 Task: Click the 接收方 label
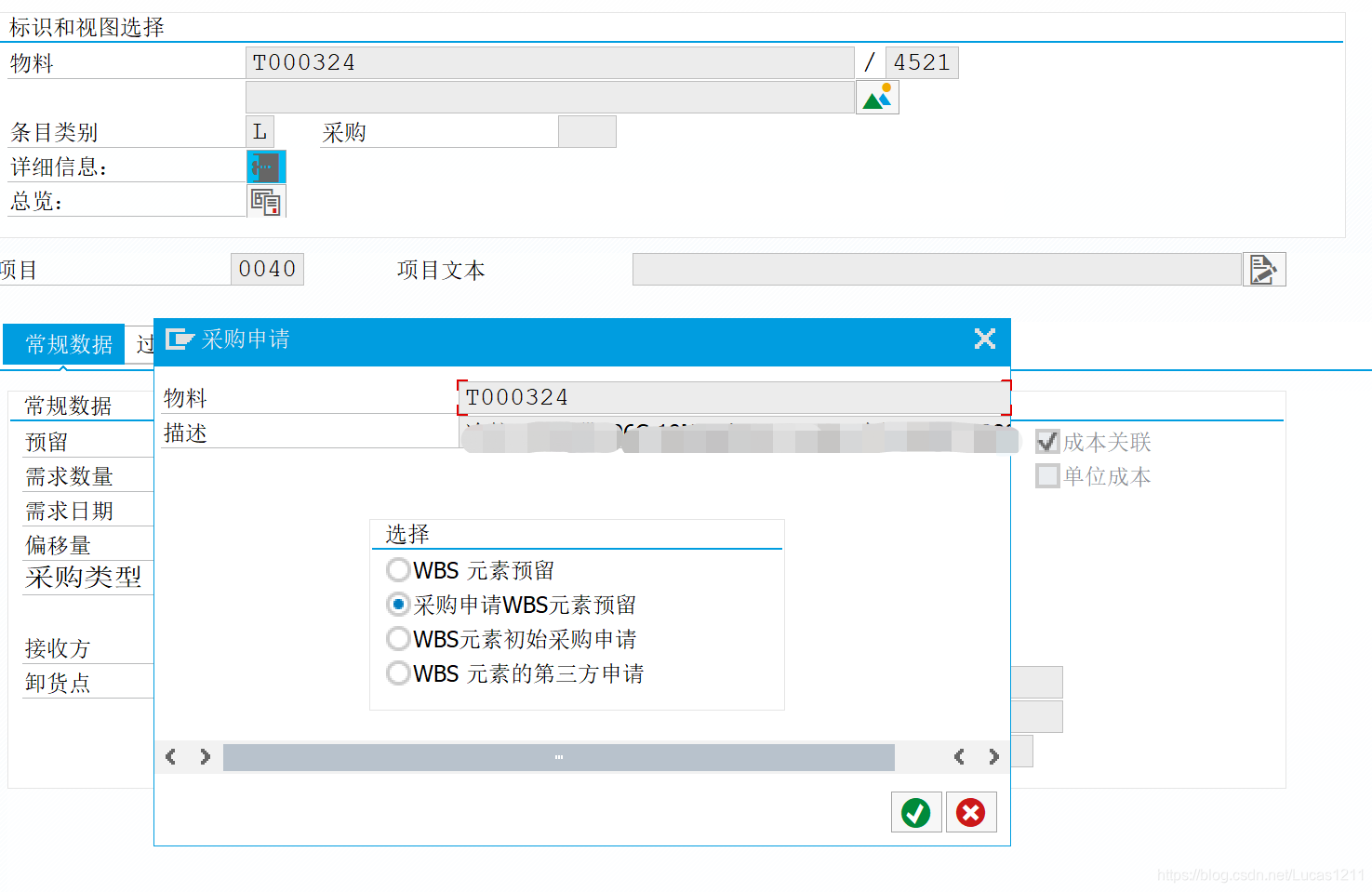58,648
